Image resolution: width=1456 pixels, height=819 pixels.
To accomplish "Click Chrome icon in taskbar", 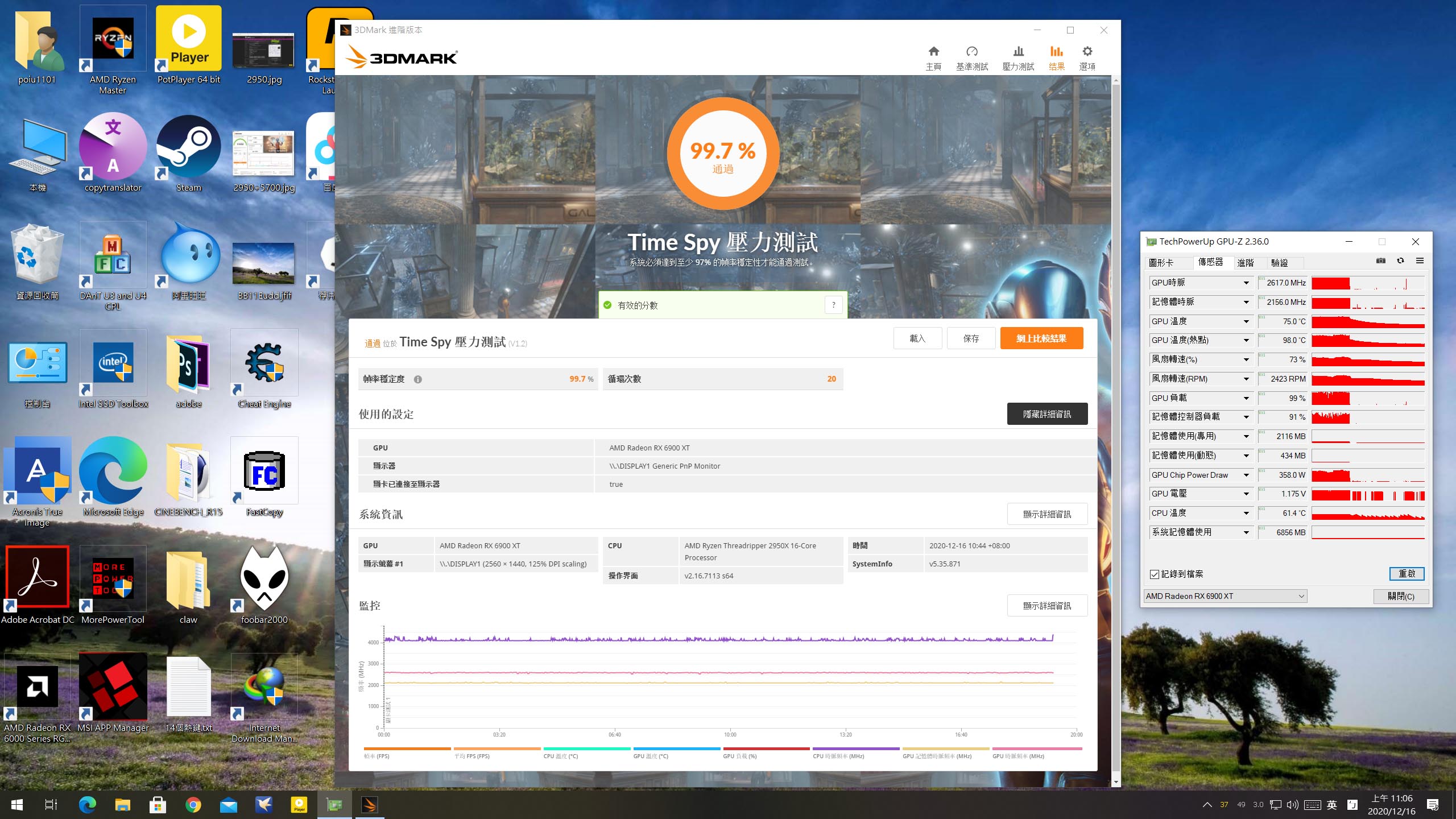I will (x=193, y=805).
